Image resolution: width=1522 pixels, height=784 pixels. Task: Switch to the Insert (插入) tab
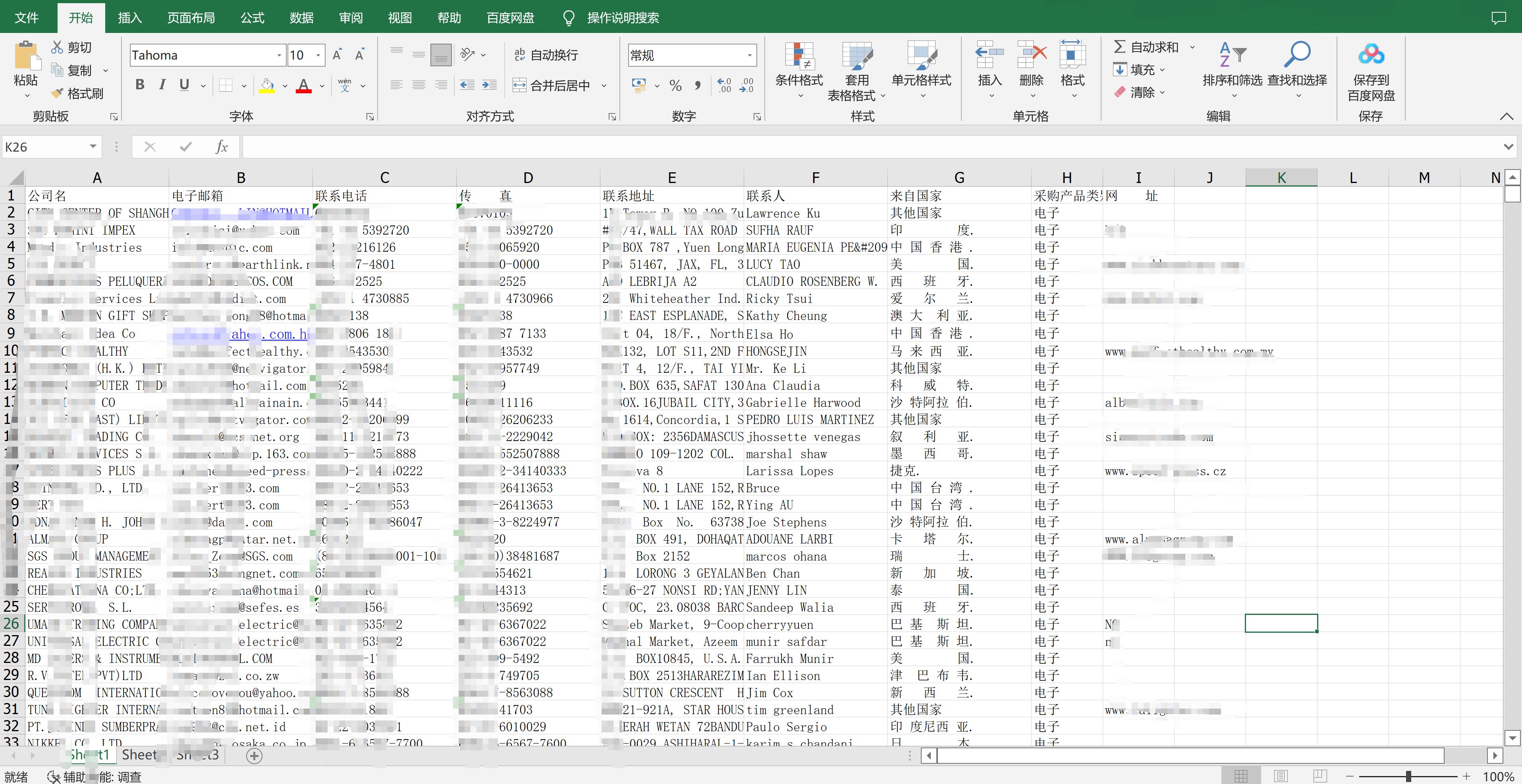tap(130, 18)
